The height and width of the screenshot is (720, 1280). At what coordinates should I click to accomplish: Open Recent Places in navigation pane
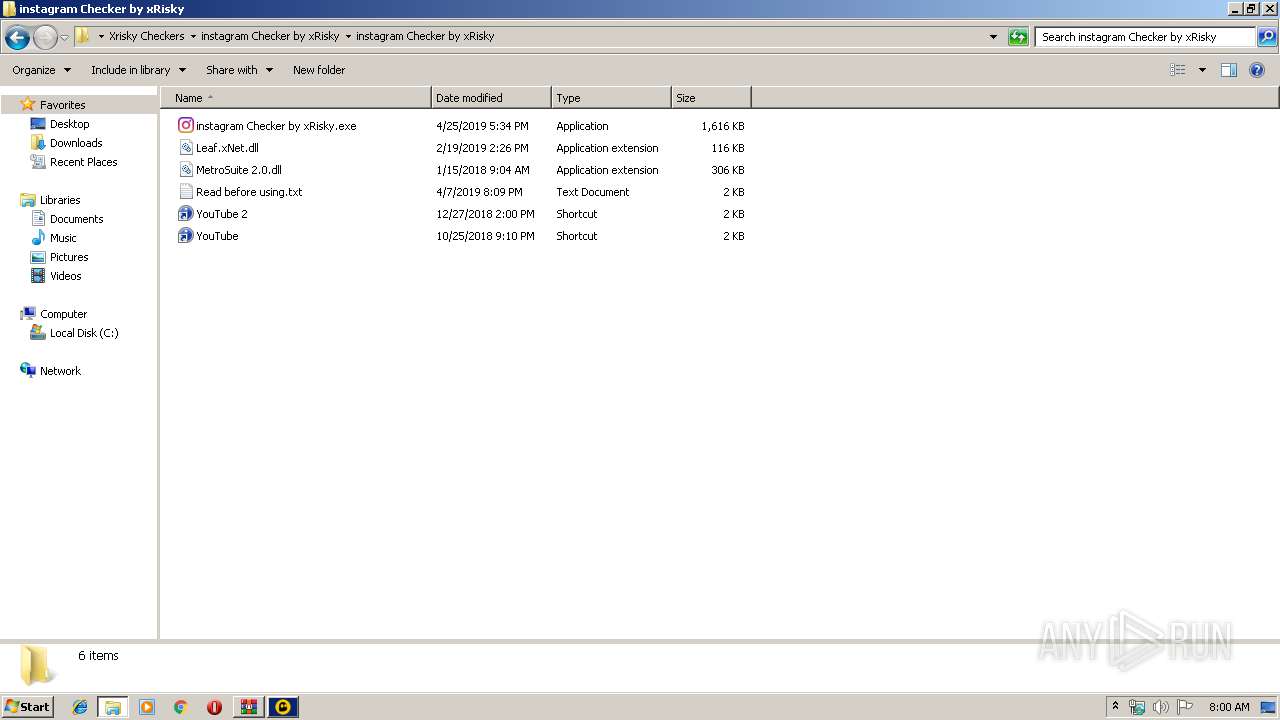[x=83, y=162]
